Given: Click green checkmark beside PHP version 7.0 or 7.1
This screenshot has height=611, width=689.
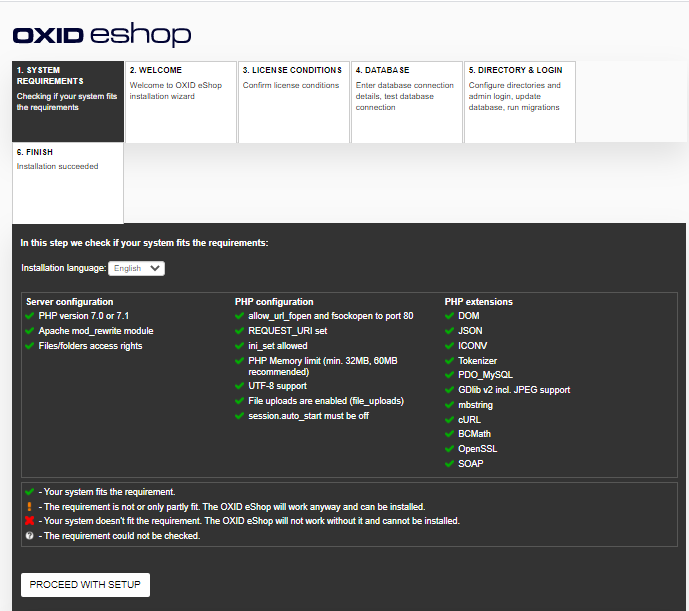Looking at the screenshot, I should click(x=30, y=316).
